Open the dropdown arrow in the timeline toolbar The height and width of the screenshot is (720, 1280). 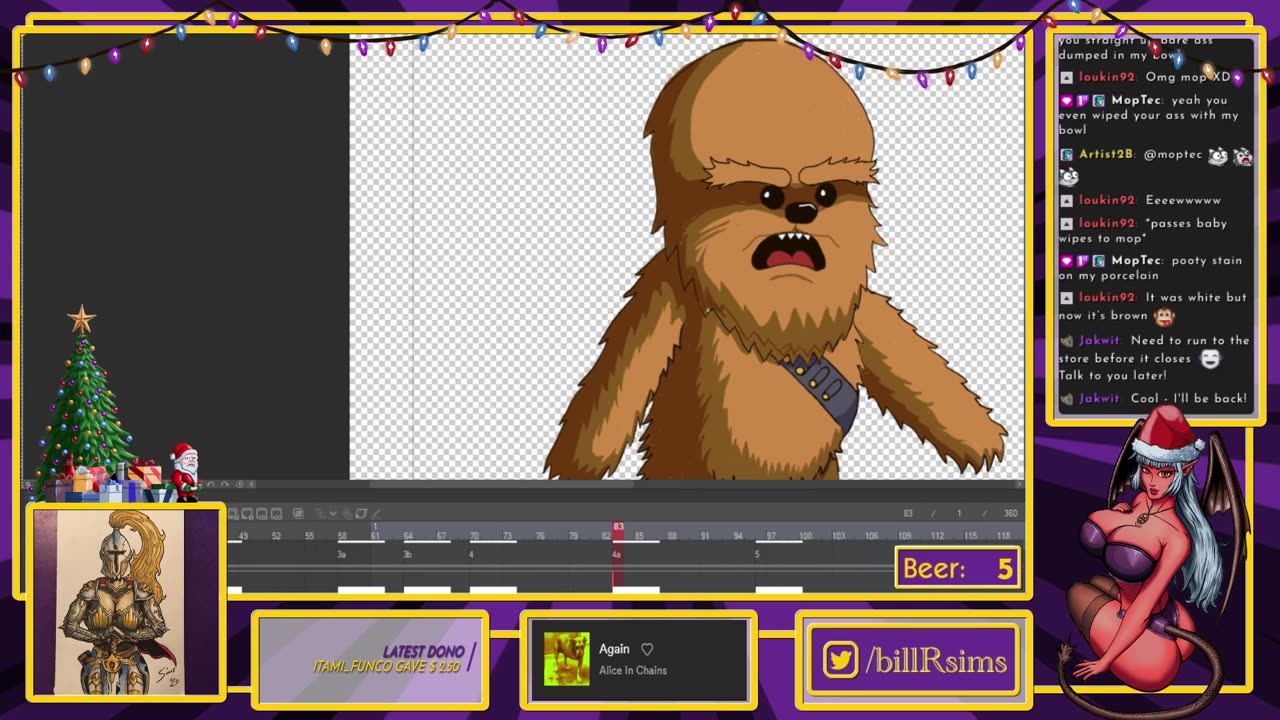pos(333,514)
